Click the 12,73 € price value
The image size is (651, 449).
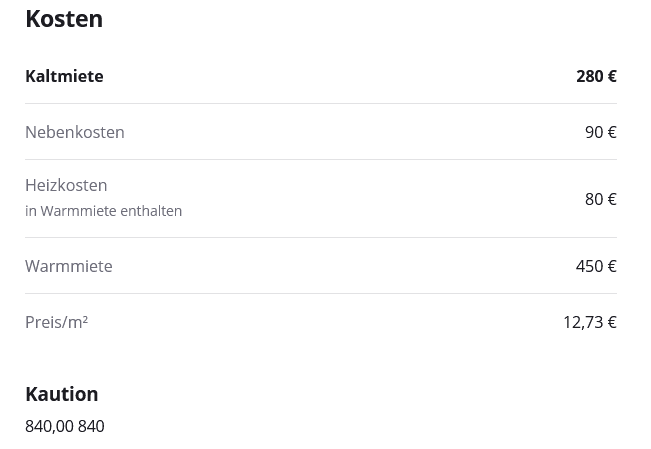click(589, 322)
